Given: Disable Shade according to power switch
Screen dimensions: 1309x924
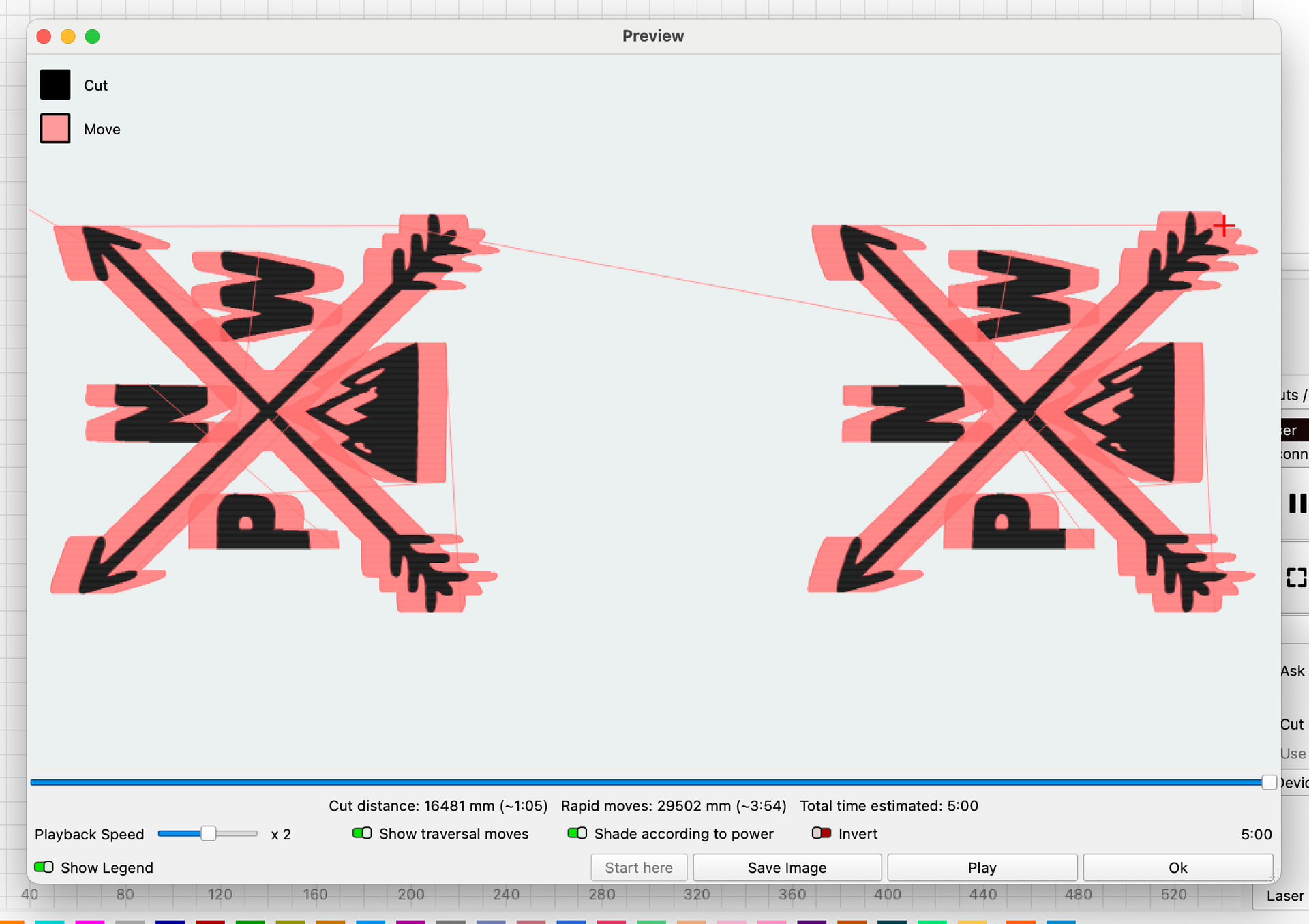Looking at the screenshot, I should click(577, 833).
